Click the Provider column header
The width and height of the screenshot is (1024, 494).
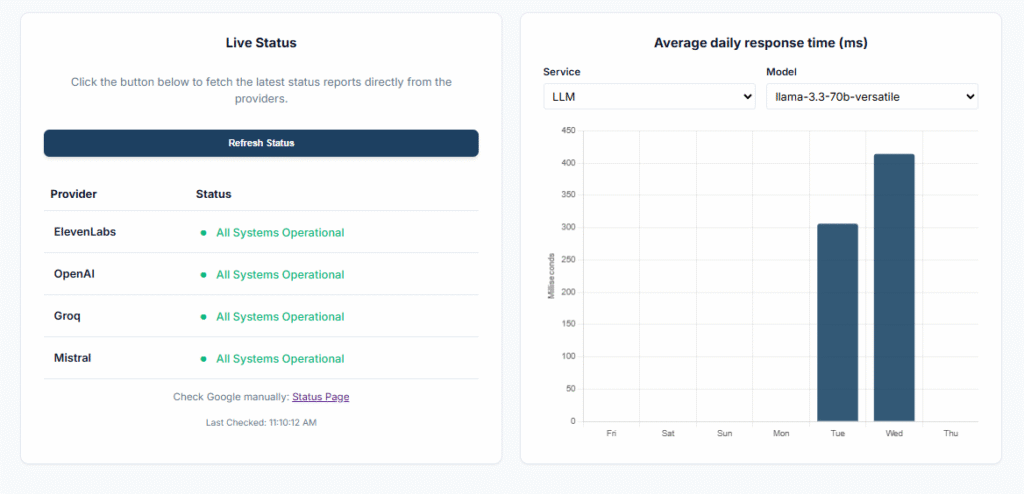coord(73,194)
